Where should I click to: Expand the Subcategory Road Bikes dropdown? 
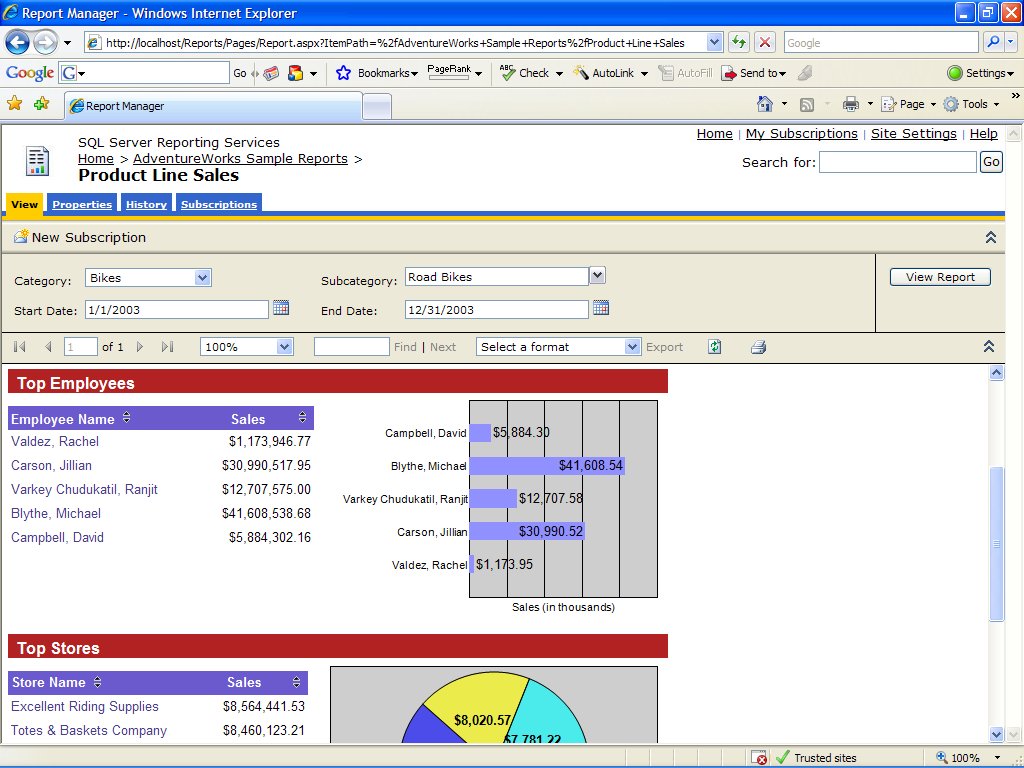[x=598, y=276]
